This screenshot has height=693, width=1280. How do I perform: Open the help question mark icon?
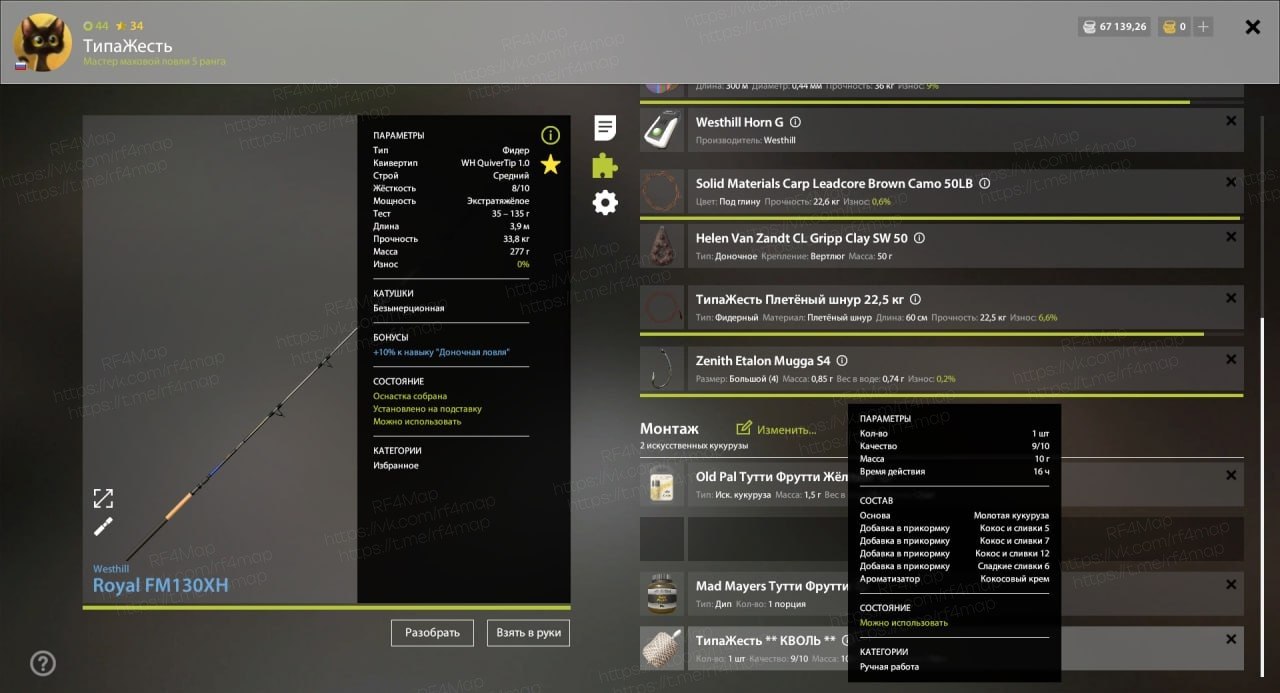pos(43,662)
